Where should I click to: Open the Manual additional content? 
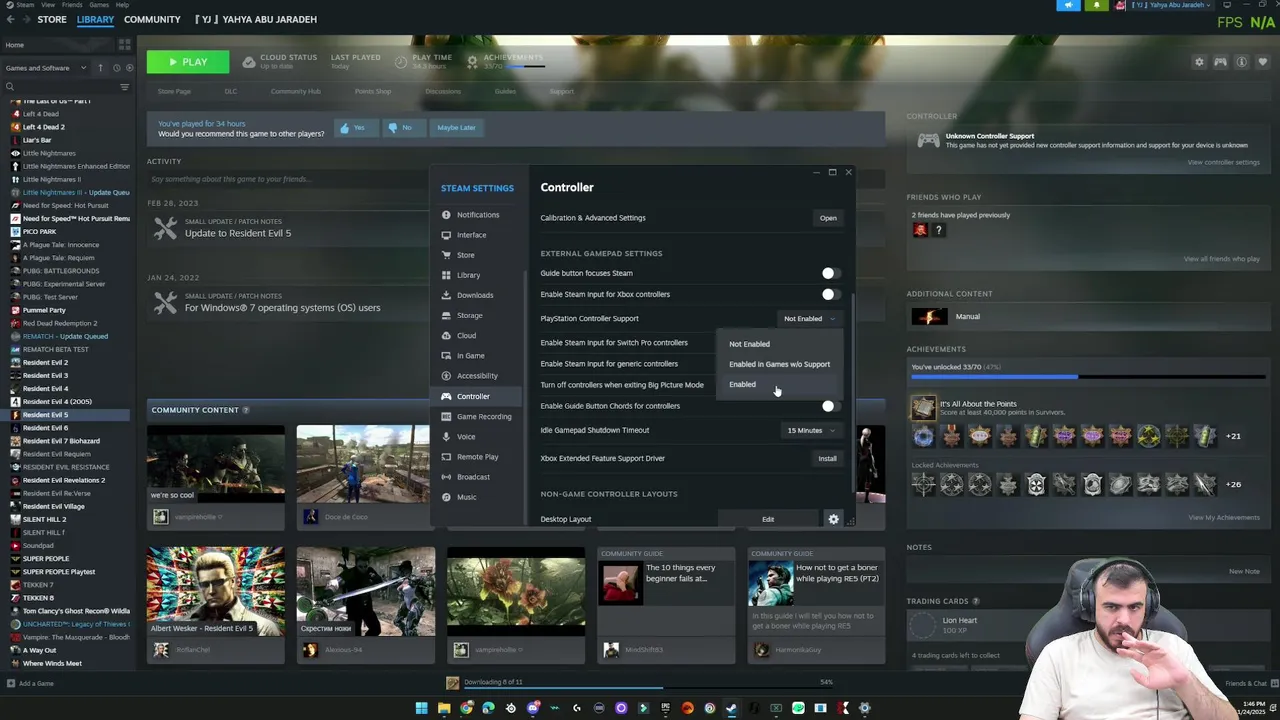click(967, 317)
